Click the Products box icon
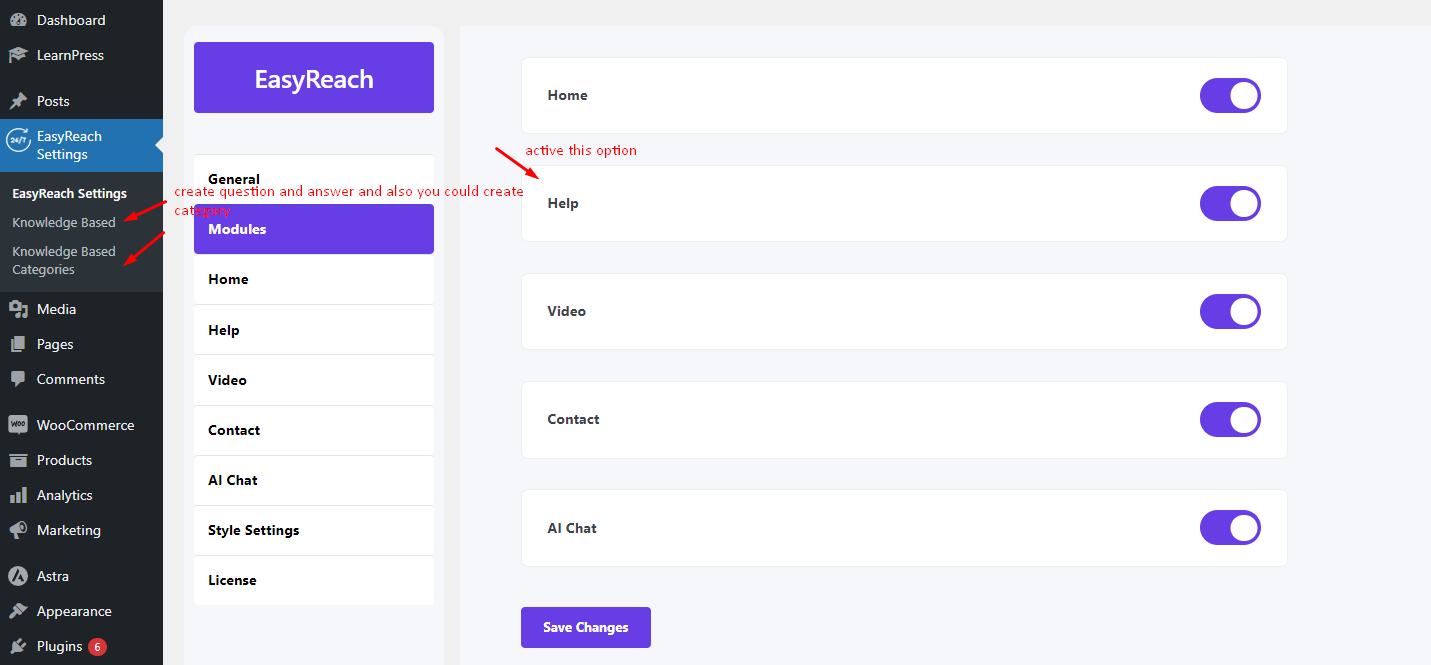Viewport: 1431px width, 665px height. (18, 460)
